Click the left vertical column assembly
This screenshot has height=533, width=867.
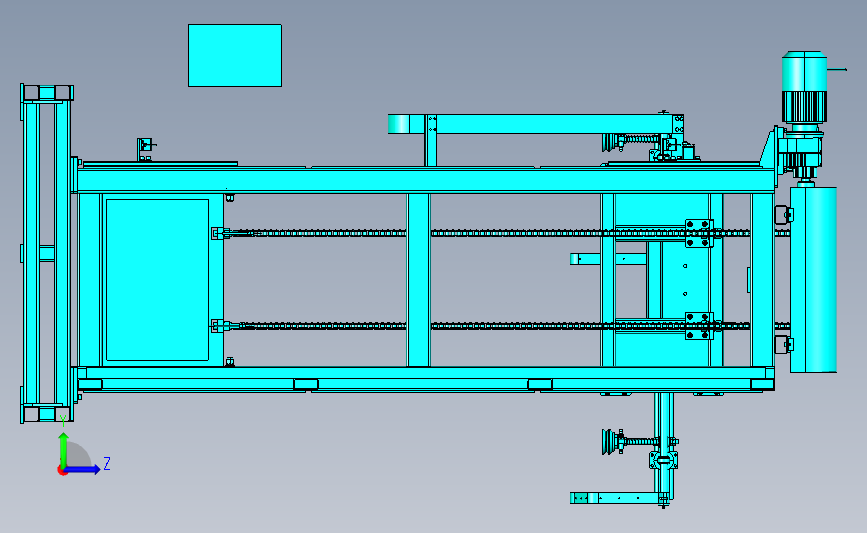47,254
